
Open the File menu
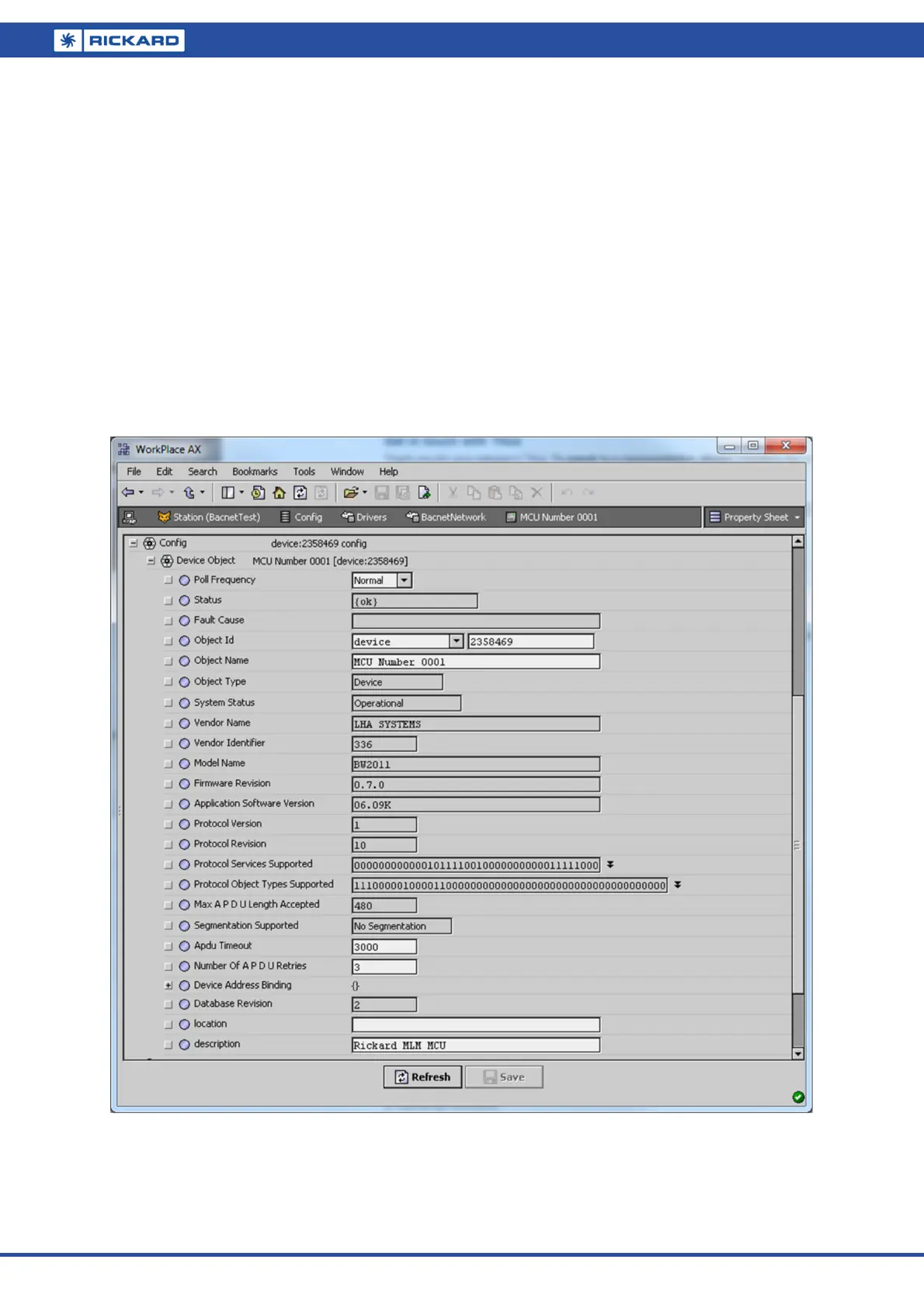(134, 471)
